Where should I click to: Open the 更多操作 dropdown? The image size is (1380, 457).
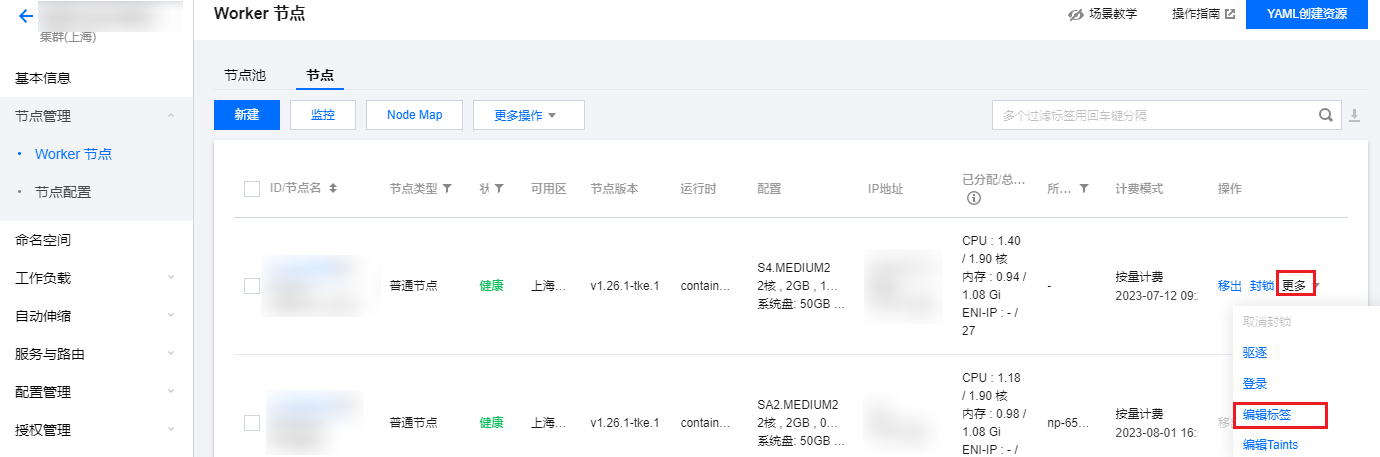coord(528,115)
